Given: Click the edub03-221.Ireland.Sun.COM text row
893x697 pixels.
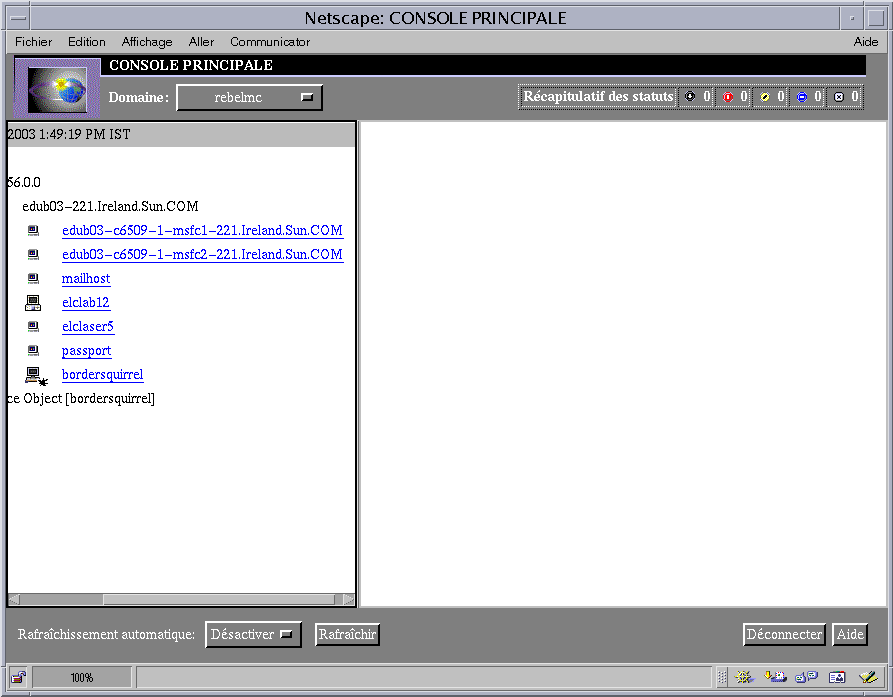Looking at the screenshot, I should 110,206.
